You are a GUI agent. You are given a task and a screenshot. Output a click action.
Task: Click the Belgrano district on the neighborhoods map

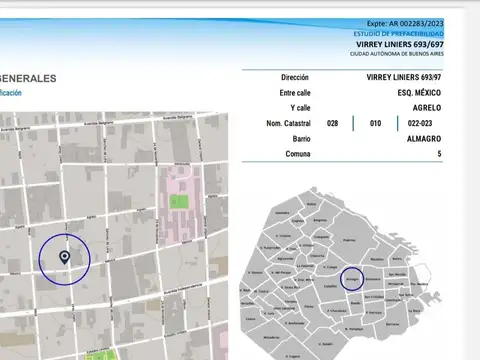[320, 220]
